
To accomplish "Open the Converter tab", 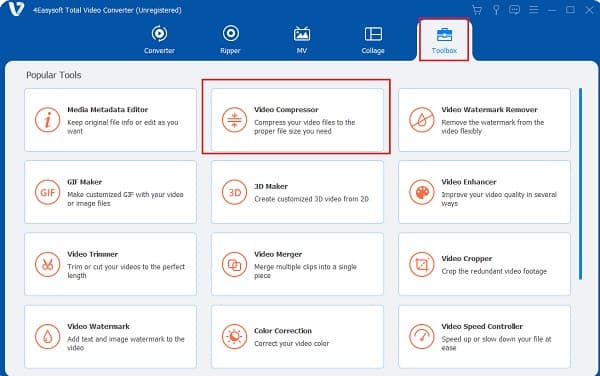I will pyautogui.click(x=159, y=39).
